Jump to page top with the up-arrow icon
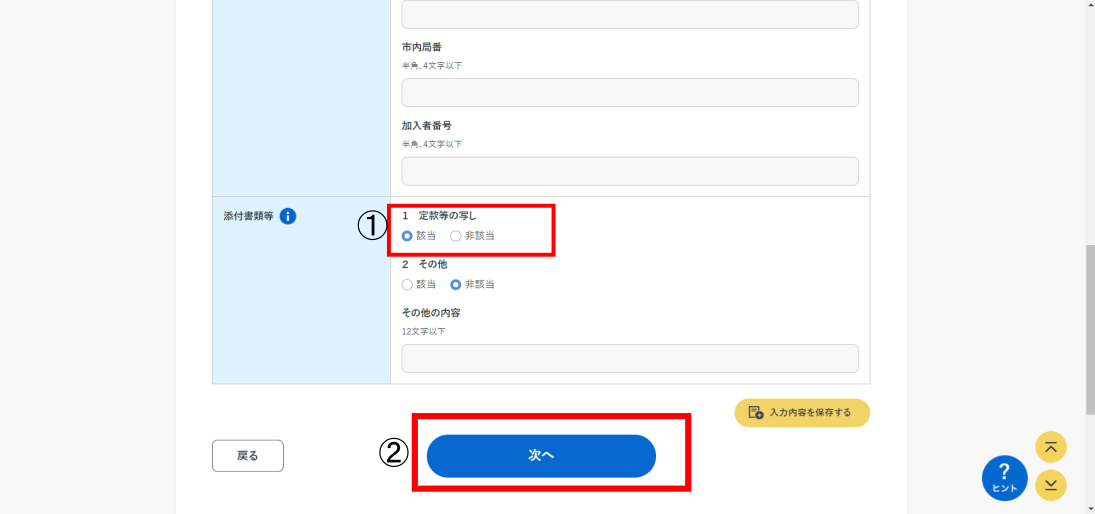This screenshot has height=514, width=1095. 1050,447
